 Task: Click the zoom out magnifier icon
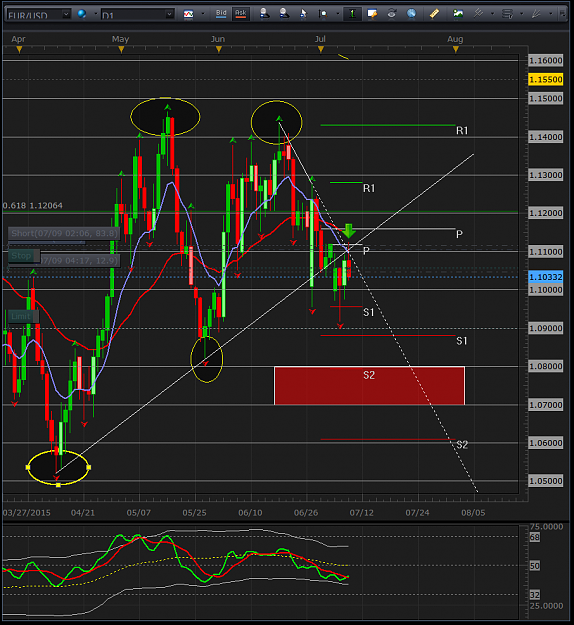pyautogui.click(x=284, y=14)
